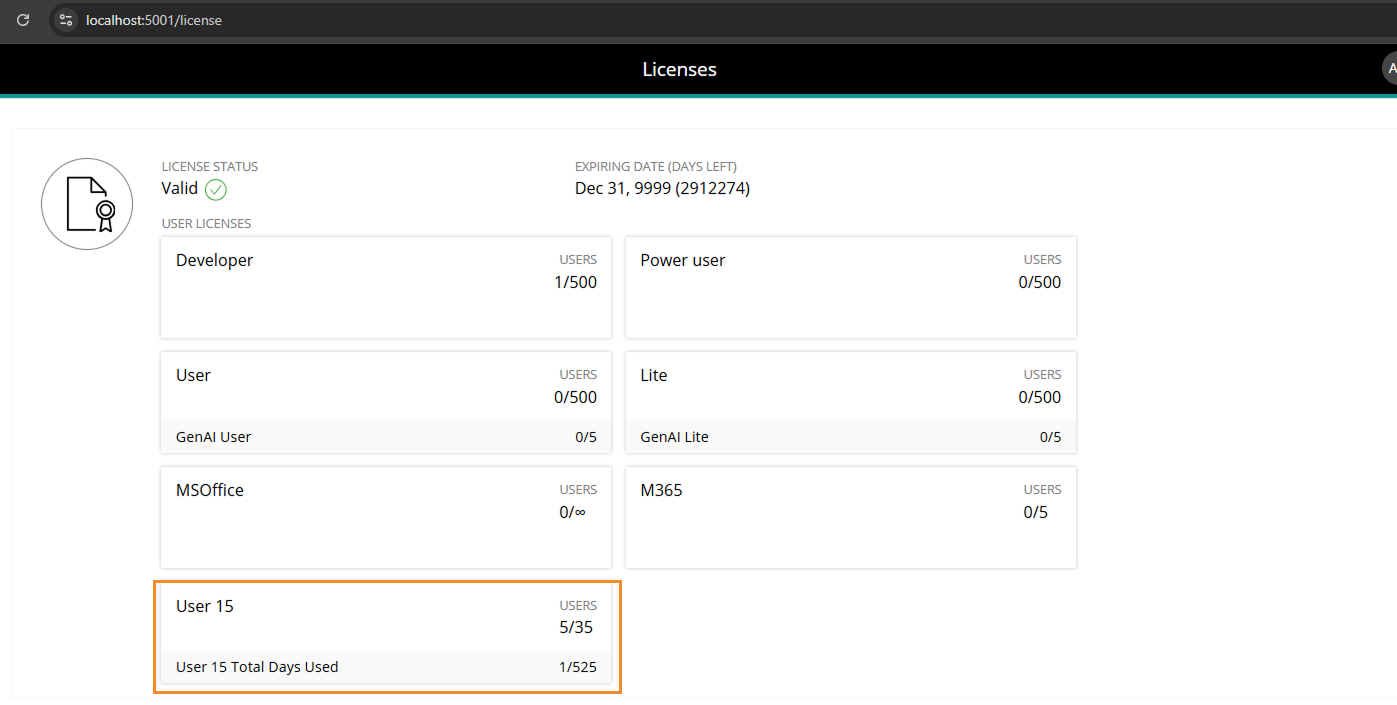Reload the page with the browser refresh icon
Screen dimensions: 1397x705
(x=23, y=20)
